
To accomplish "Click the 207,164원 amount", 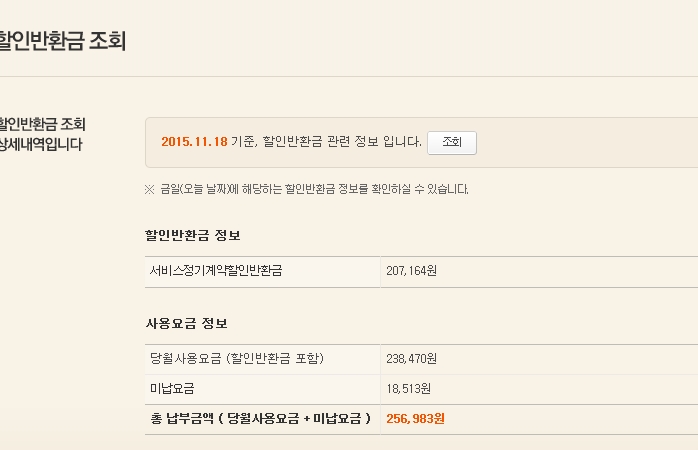I will pyautogui.click(x=411, y=271).
